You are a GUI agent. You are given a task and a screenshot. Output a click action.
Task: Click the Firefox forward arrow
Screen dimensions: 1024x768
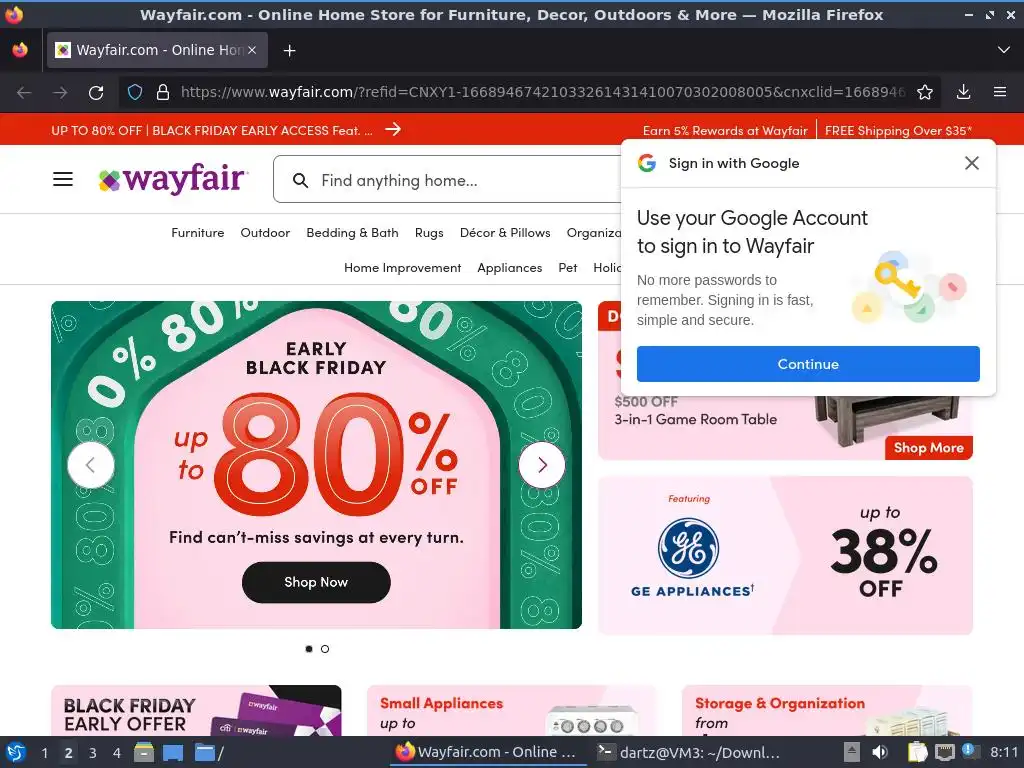click(x=60, y=93)
